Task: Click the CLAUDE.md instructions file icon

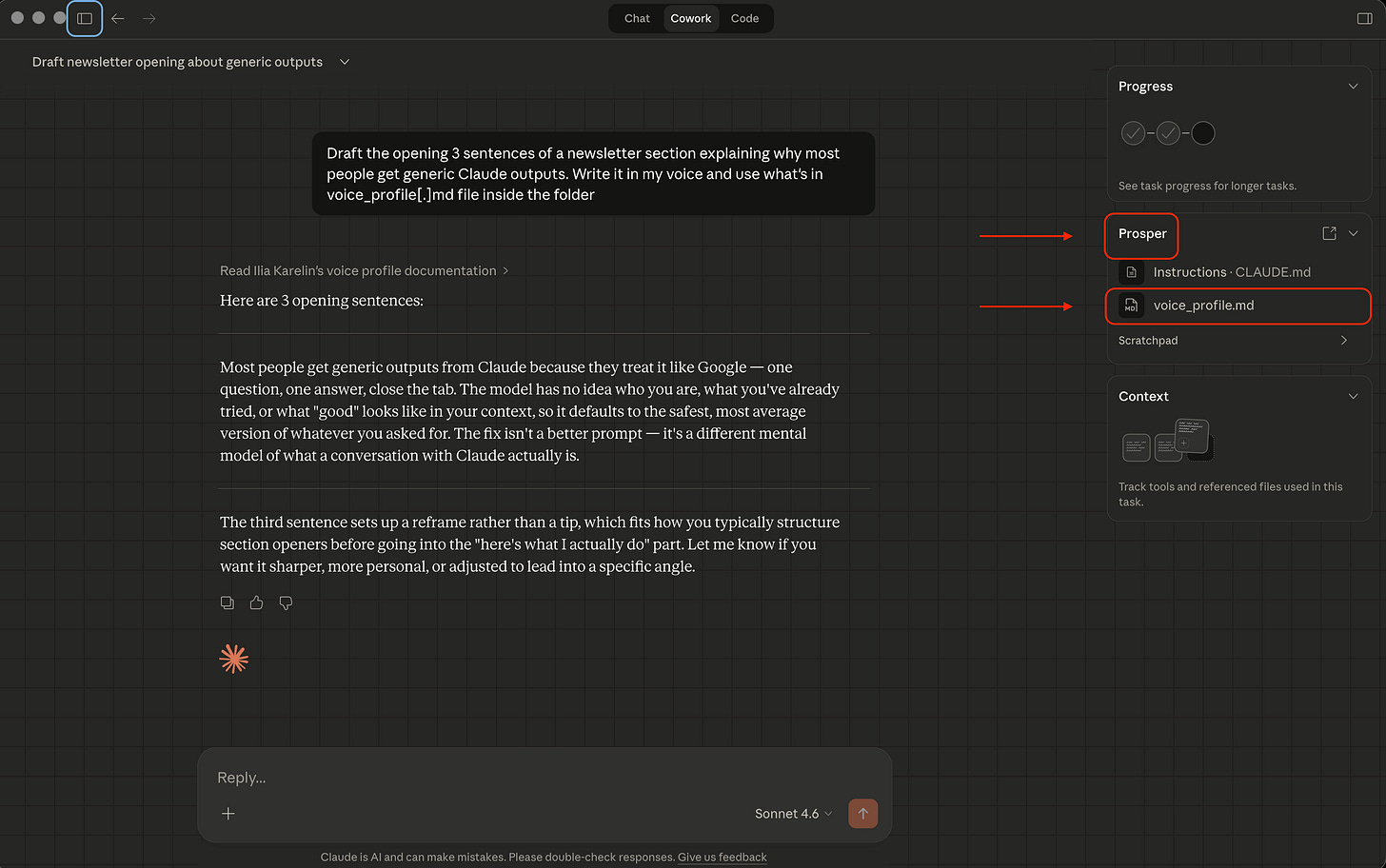Action: [1131, 272]
